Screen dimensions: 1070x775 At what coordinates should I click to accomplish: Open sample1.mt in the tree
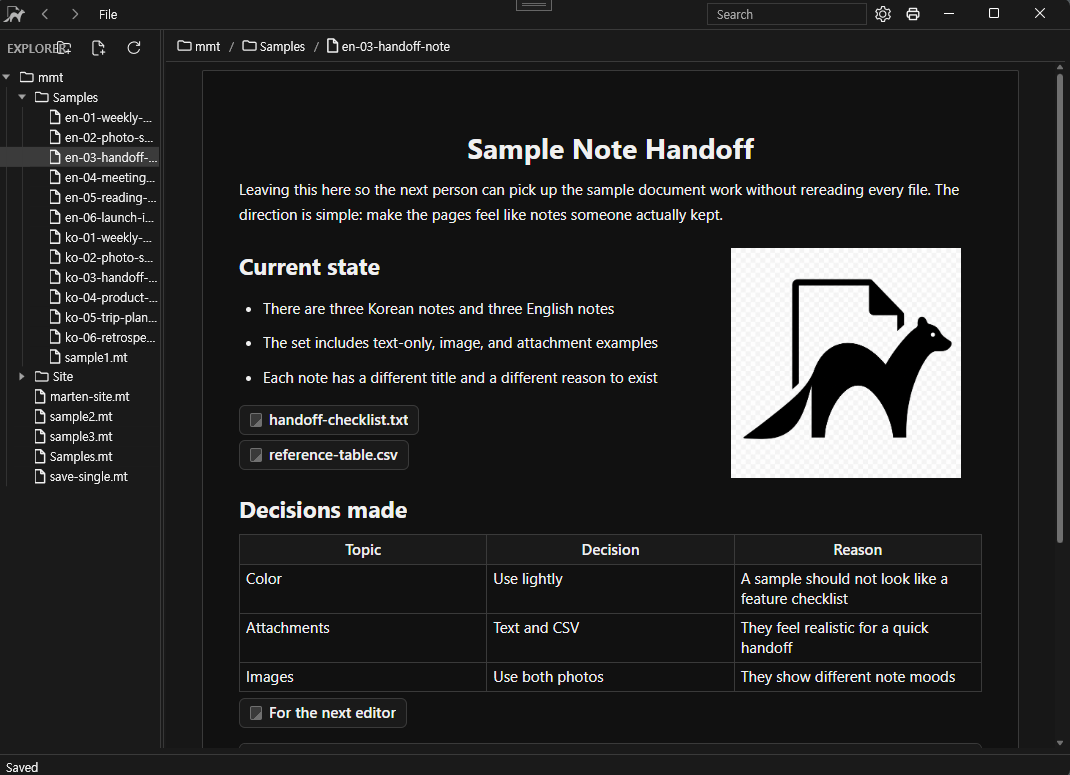(89, 357)
